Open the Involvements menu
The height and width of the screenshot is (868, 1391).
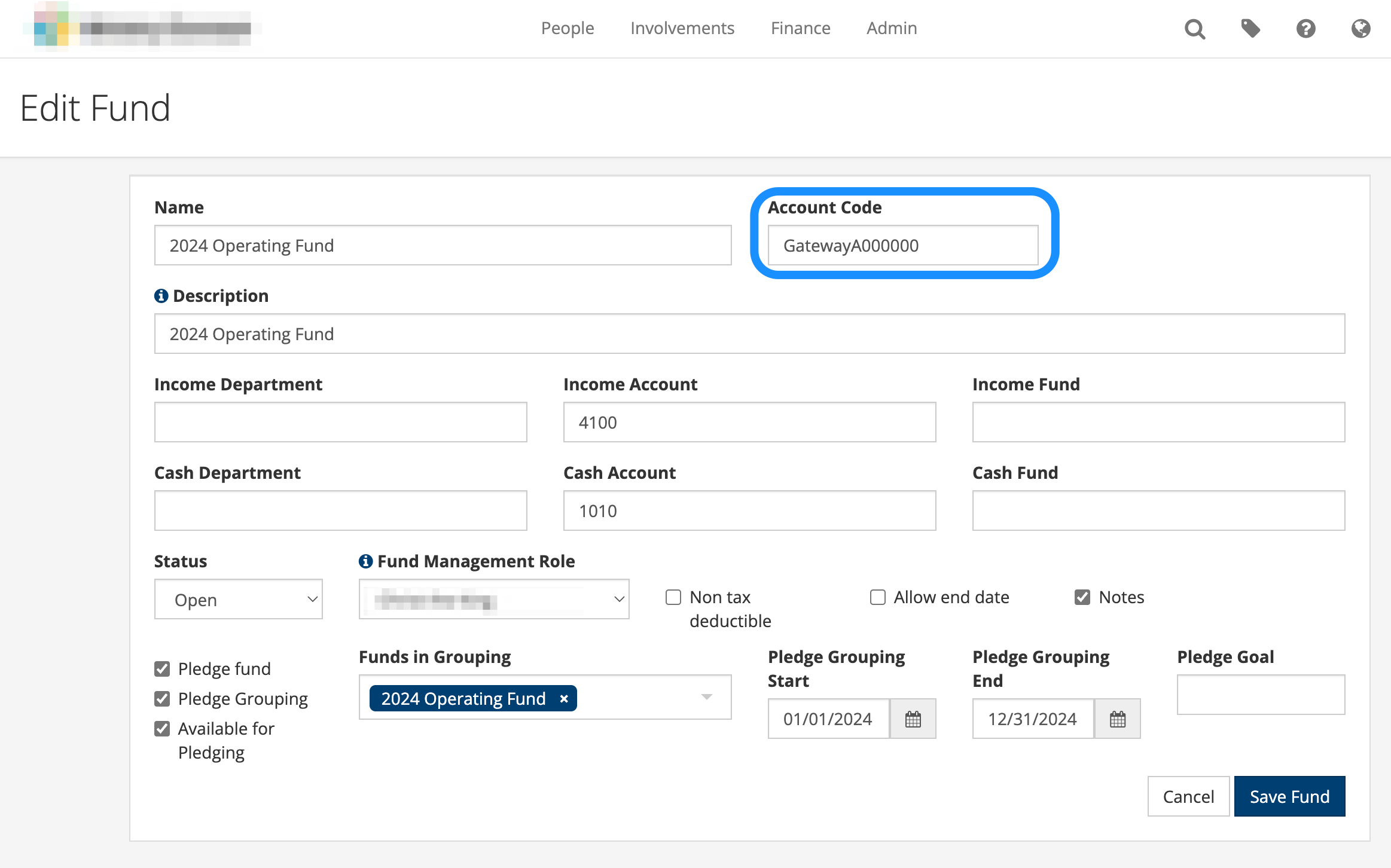(x=682, y=28)
